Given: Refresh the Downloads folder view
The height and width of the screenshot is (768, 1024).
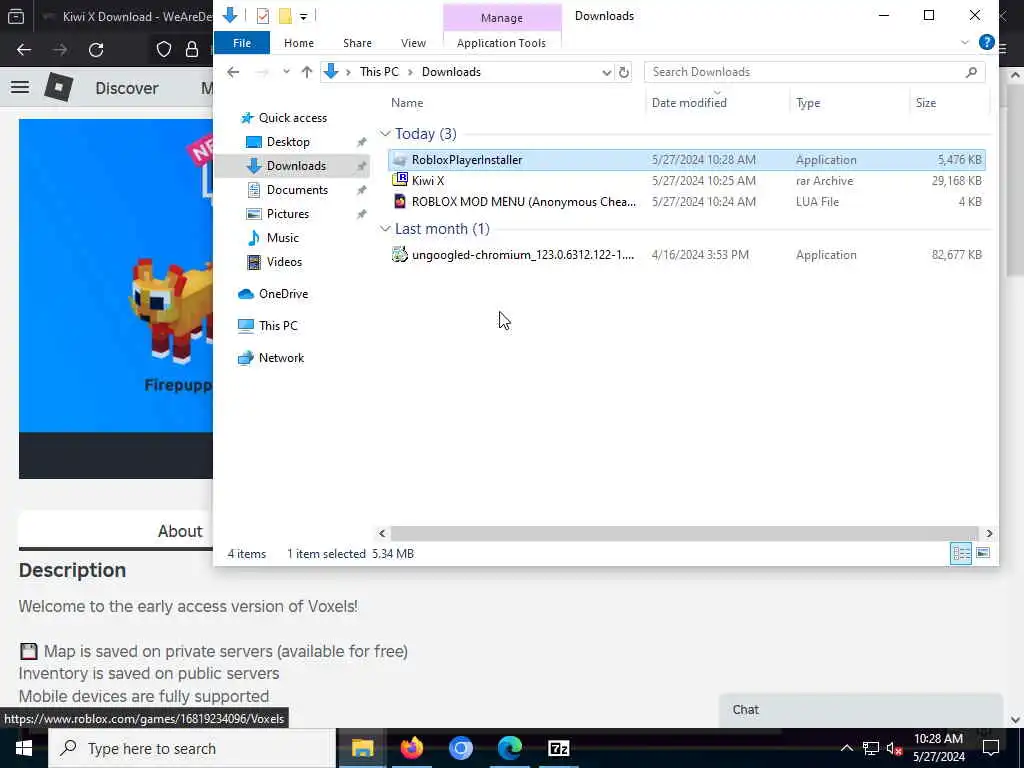Looking at the screenshot, I should (x=624, y=72).
